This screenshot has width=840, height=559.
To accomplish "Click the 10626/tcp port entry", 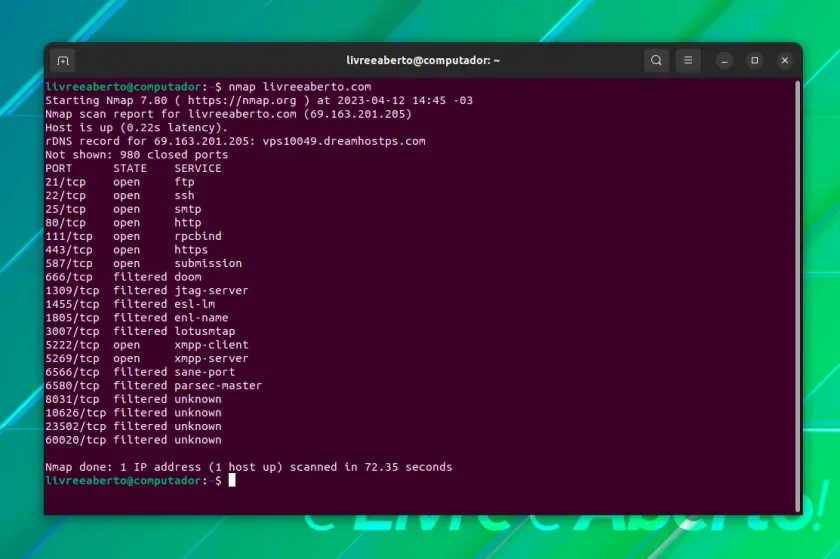I will pyautogui.click(x=76, y=413).
